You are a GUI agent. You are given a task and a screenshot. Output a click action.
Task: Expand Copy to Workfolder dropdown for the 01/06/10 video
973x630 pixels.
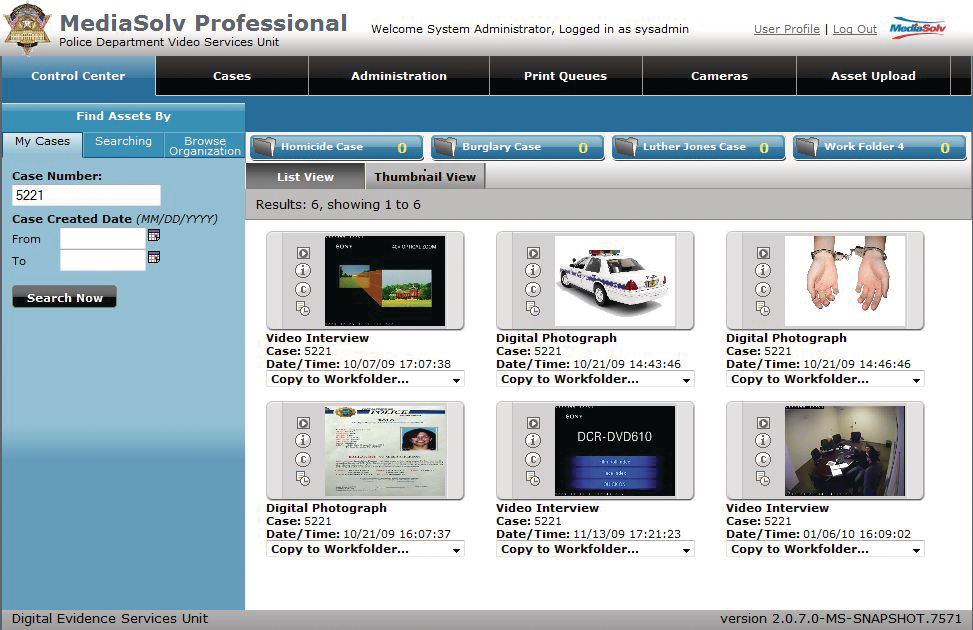pos(825,550)
